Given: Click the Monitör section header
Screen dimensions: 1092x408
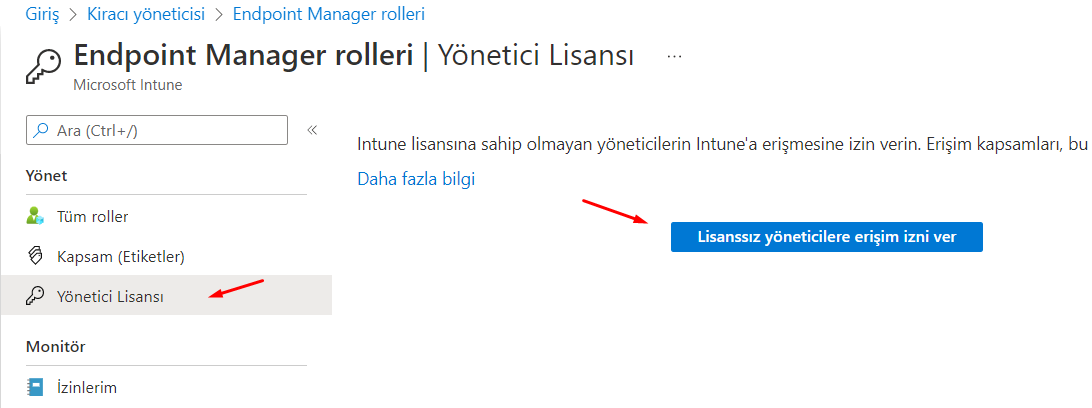Looking at the screenshot, I should [x=55, y=346].
